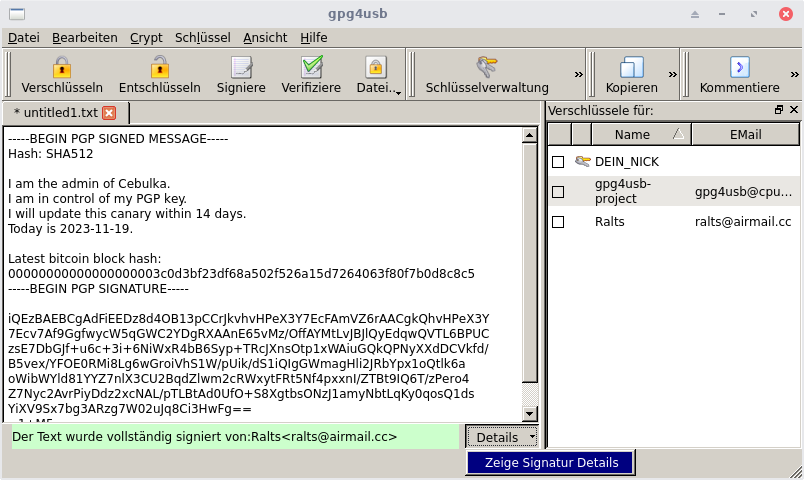804x480 pixels.
Task: Click inside the signed message text area
Action: coord(263,274)
